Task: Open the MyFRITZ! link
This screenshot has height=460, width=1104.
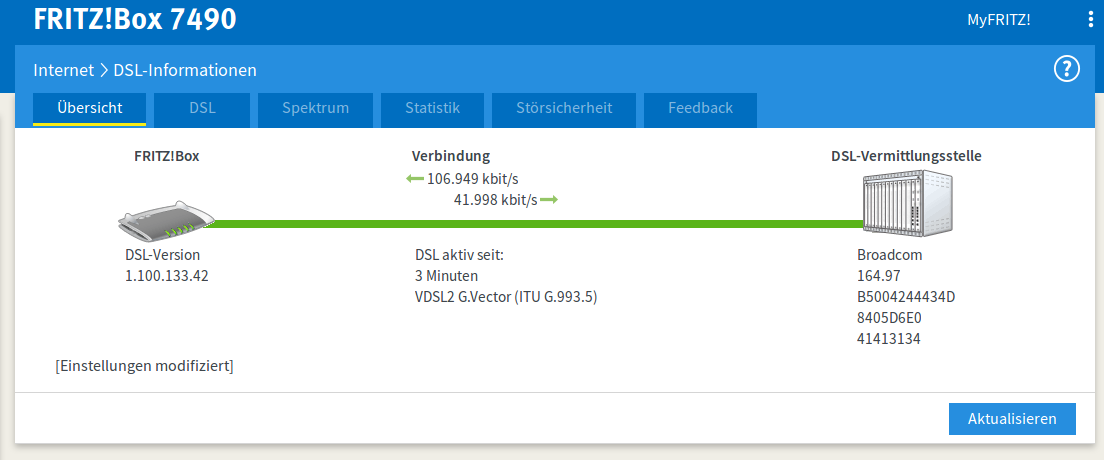Action: click(998, 20)
